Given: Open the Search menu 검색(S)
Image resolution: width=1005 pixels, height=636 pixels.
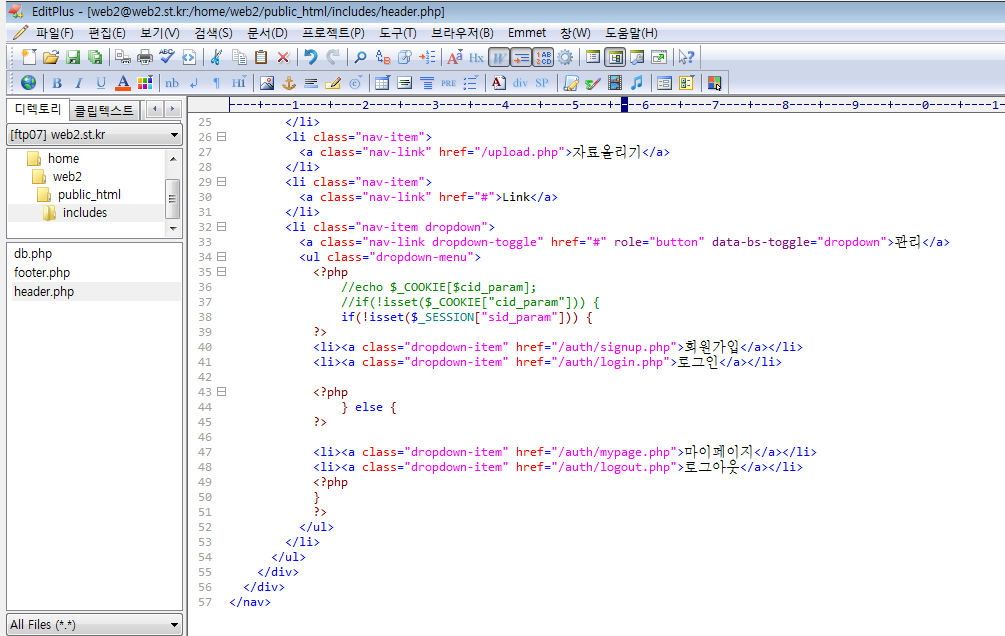Looking at the screenshot, I should (x=213, y=33).
